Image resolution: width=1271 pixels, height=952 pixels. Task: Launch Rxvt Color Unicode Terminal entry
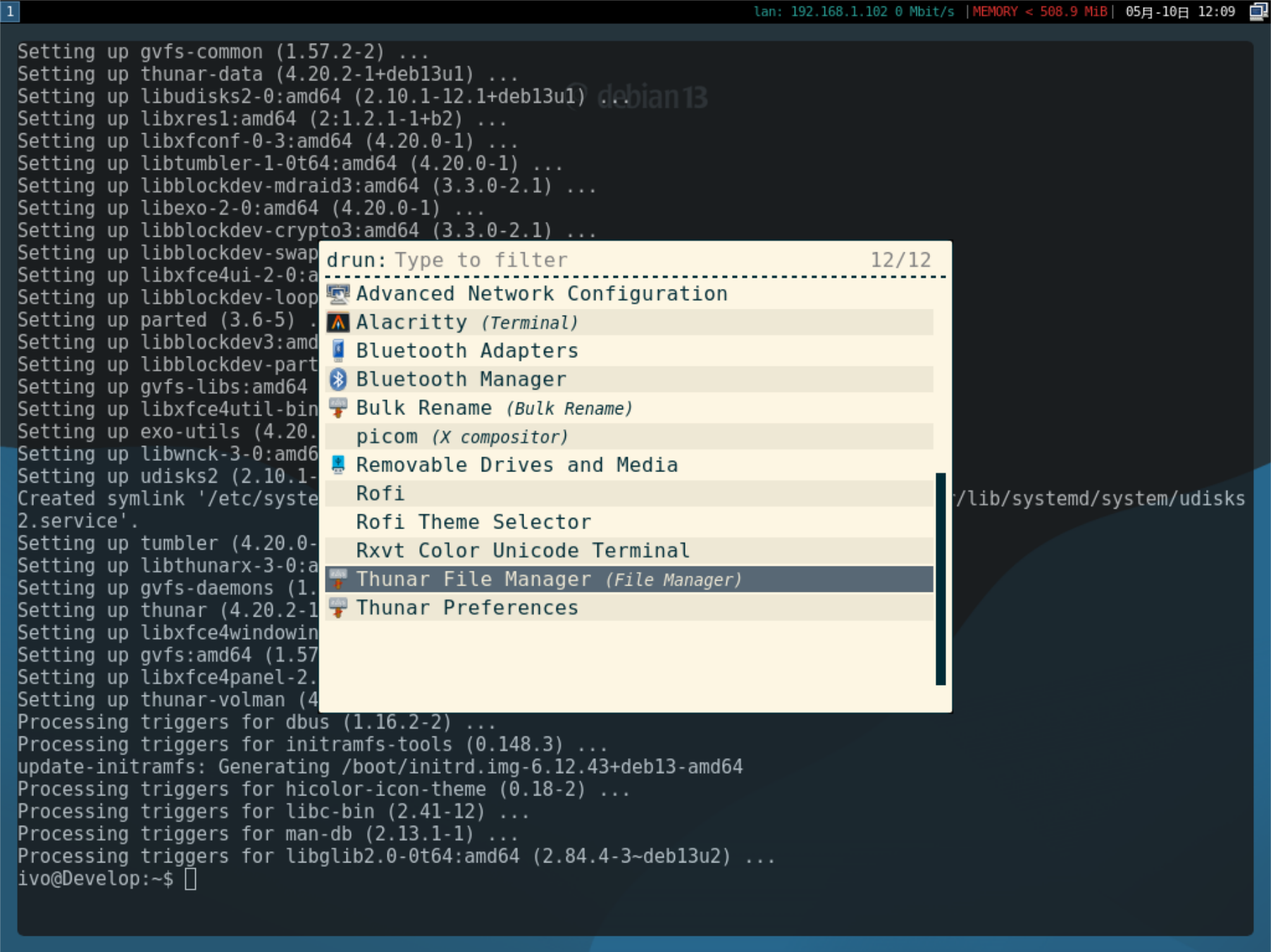click(629, 551)
